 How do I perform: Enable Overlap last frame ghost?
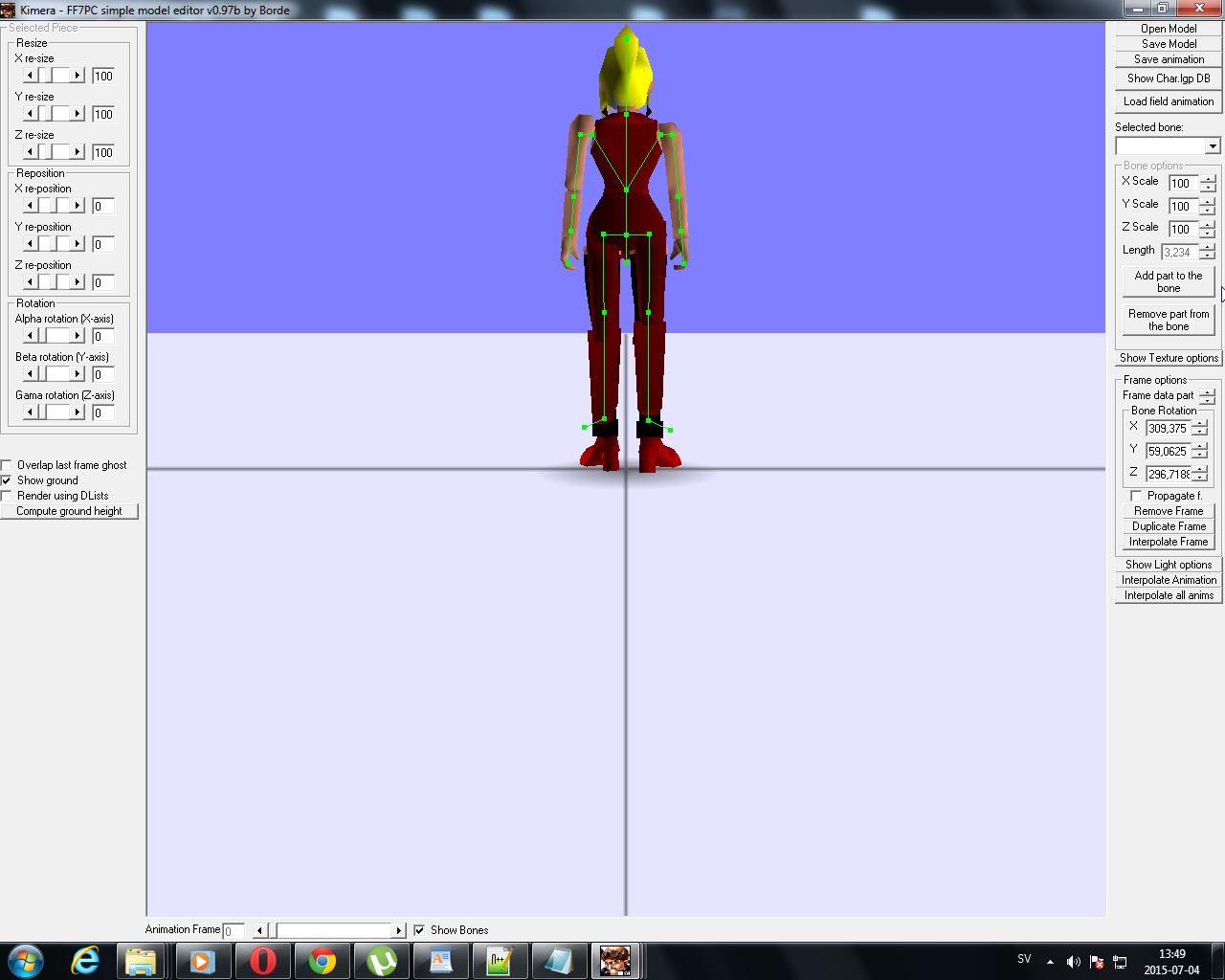tap(7, 465)
